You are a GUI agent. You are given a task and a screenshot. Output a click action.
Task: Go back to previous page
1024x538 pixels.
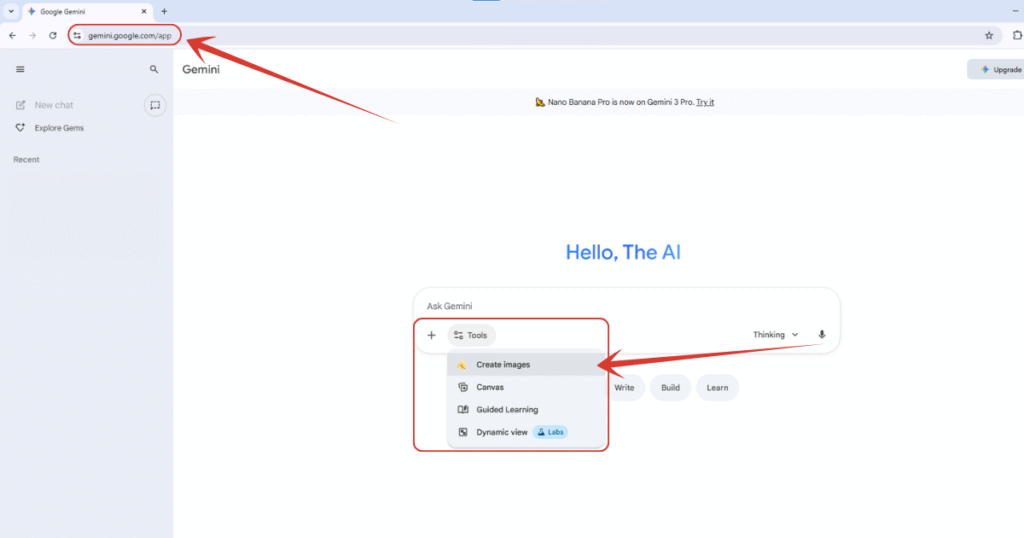12,35
